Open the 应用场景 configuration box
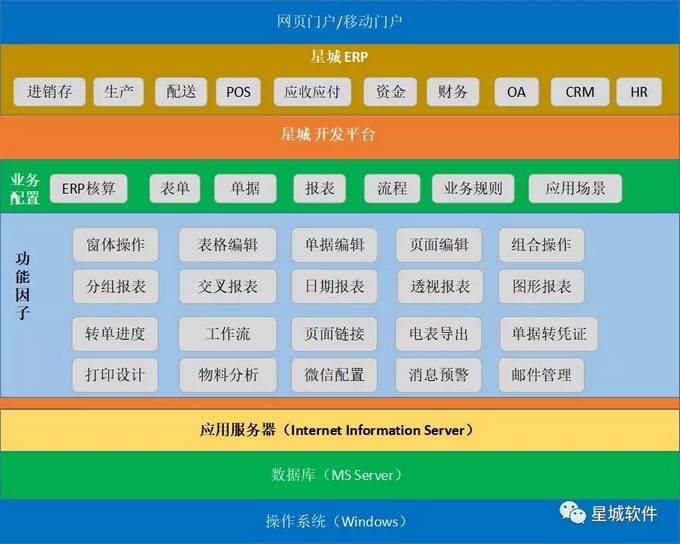This screenshot has width=680, height=544. pyautogui.click(x=575, y=188)
